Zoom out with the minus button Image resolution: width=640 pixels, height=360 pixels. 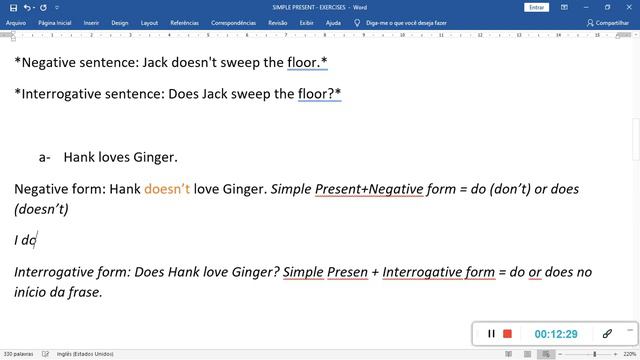pyautogui.click(x=560, y=354)
